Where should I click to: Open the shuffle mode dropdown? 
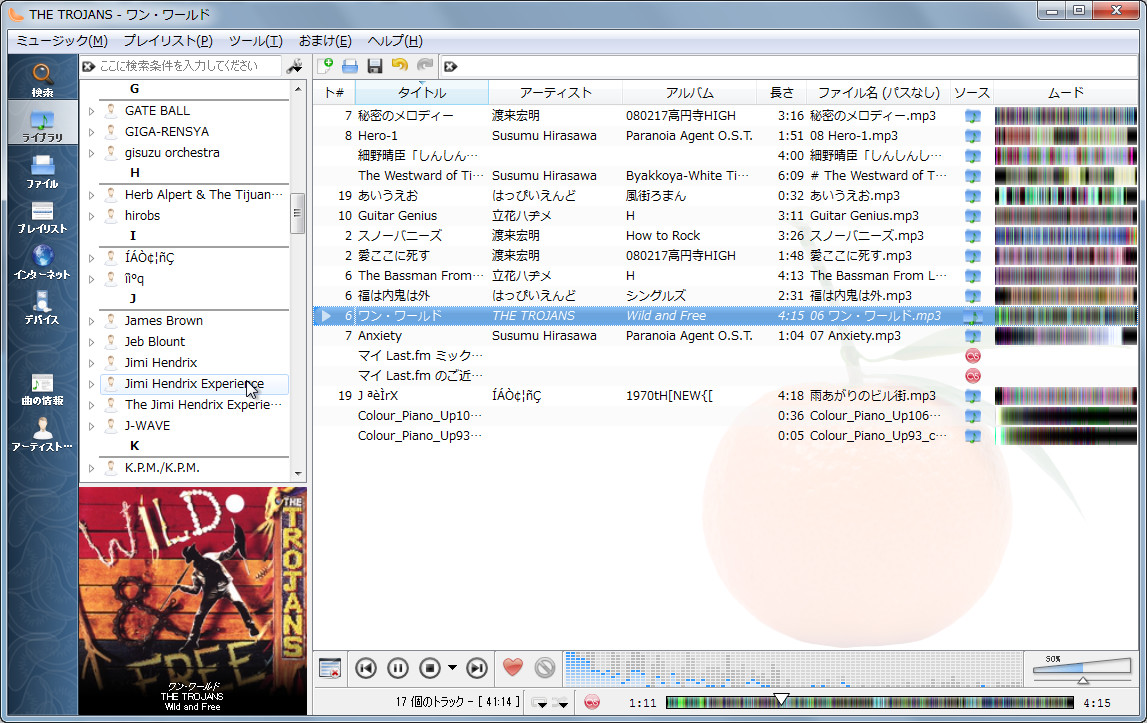pos(561,703)
